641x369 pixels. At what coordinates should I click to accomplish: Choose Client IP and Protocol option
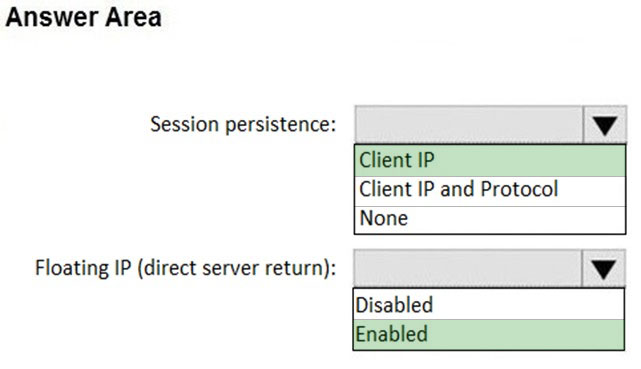490,191
